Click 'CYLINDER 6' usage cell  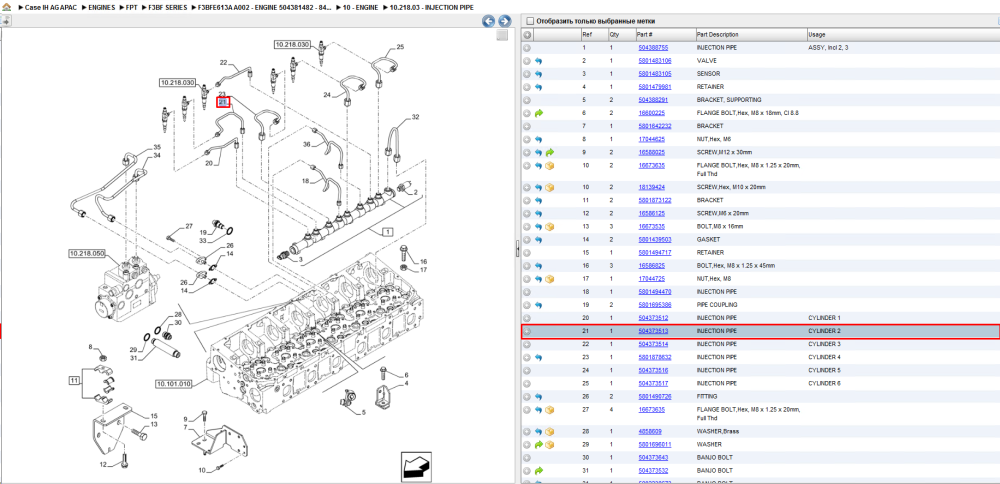tap(825, 383)
